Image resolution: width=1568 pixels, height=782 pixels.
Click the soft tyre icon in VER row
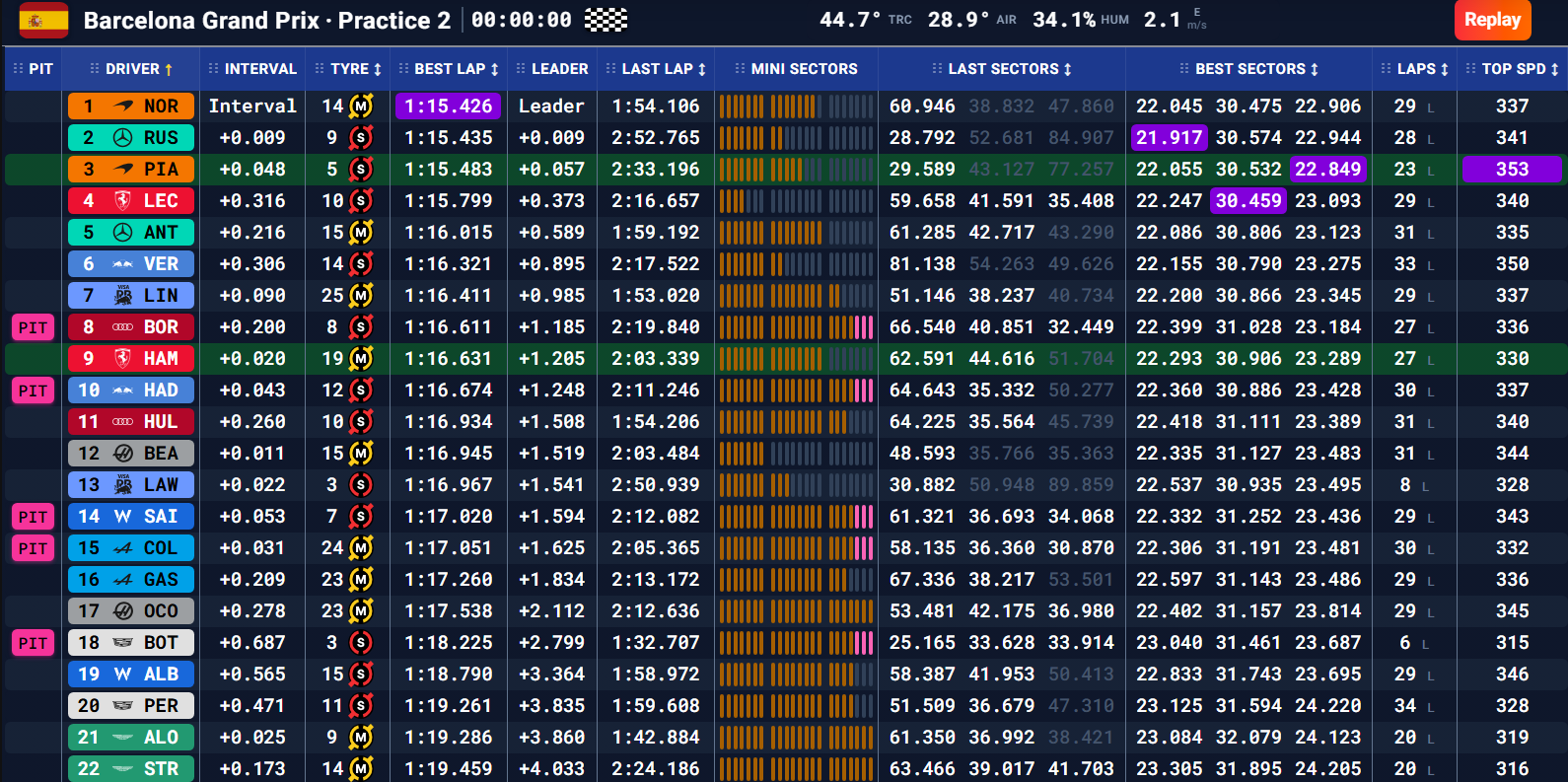pyautogui.click(x=362, y=263)
